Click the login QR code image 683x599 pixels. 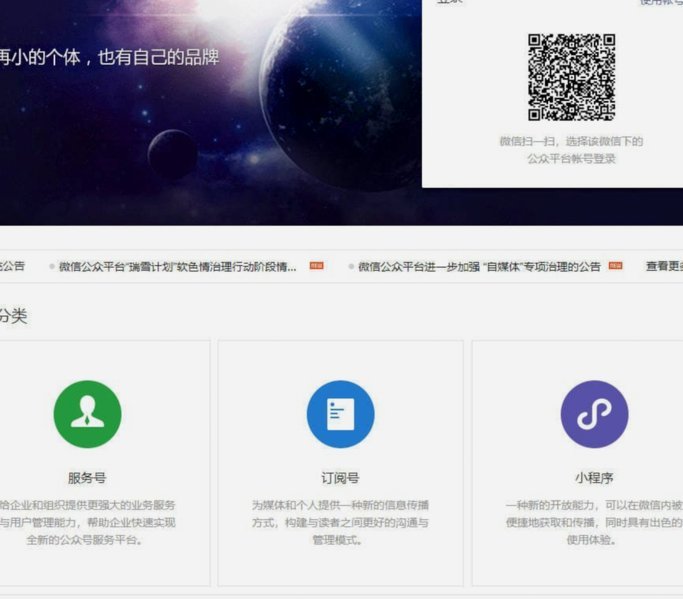571,77
